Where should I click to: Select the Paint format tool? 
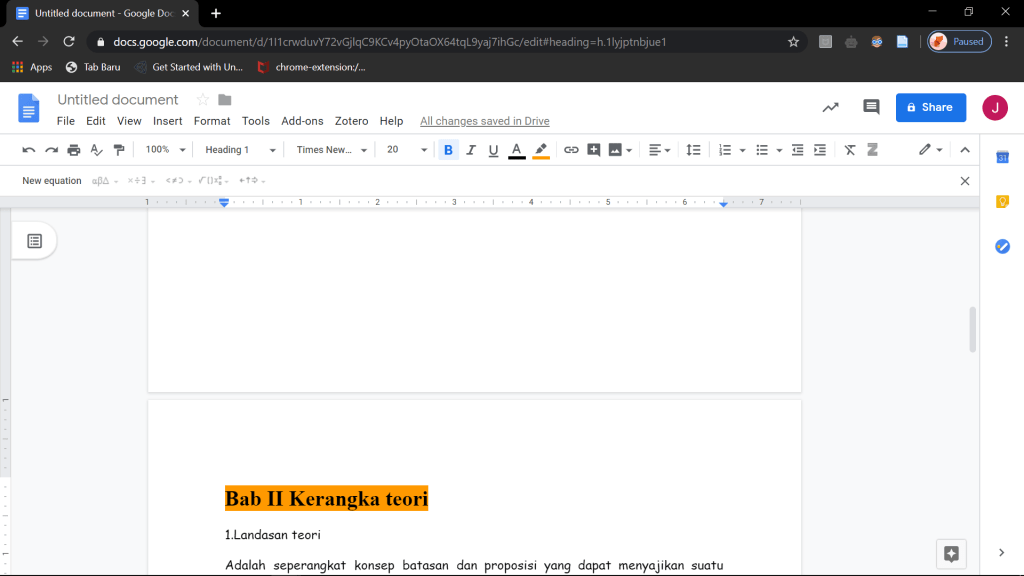(x=119, y=150)
